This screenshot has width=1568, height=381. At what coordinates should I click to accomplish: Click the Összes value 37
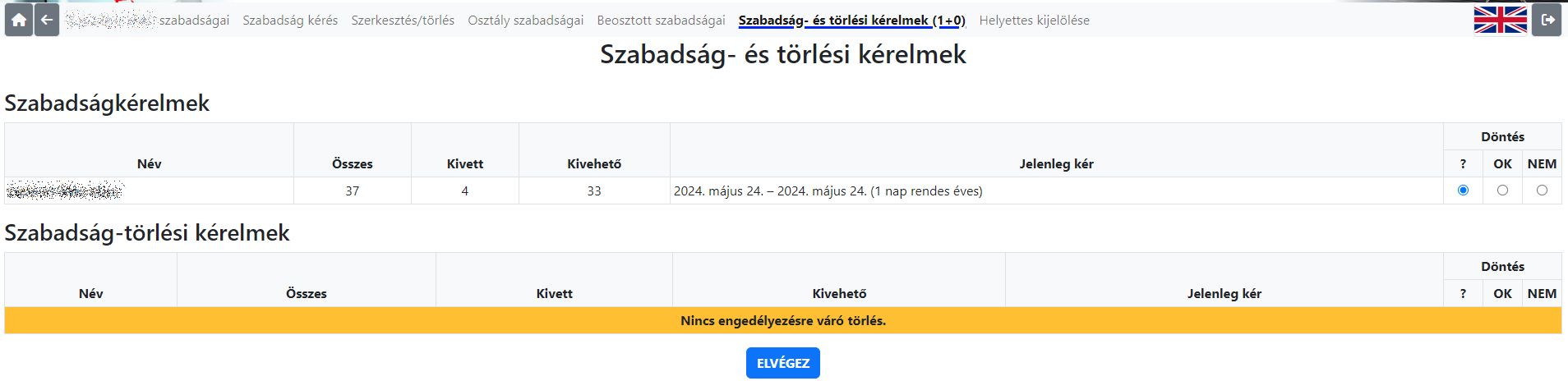coord(353,190)
